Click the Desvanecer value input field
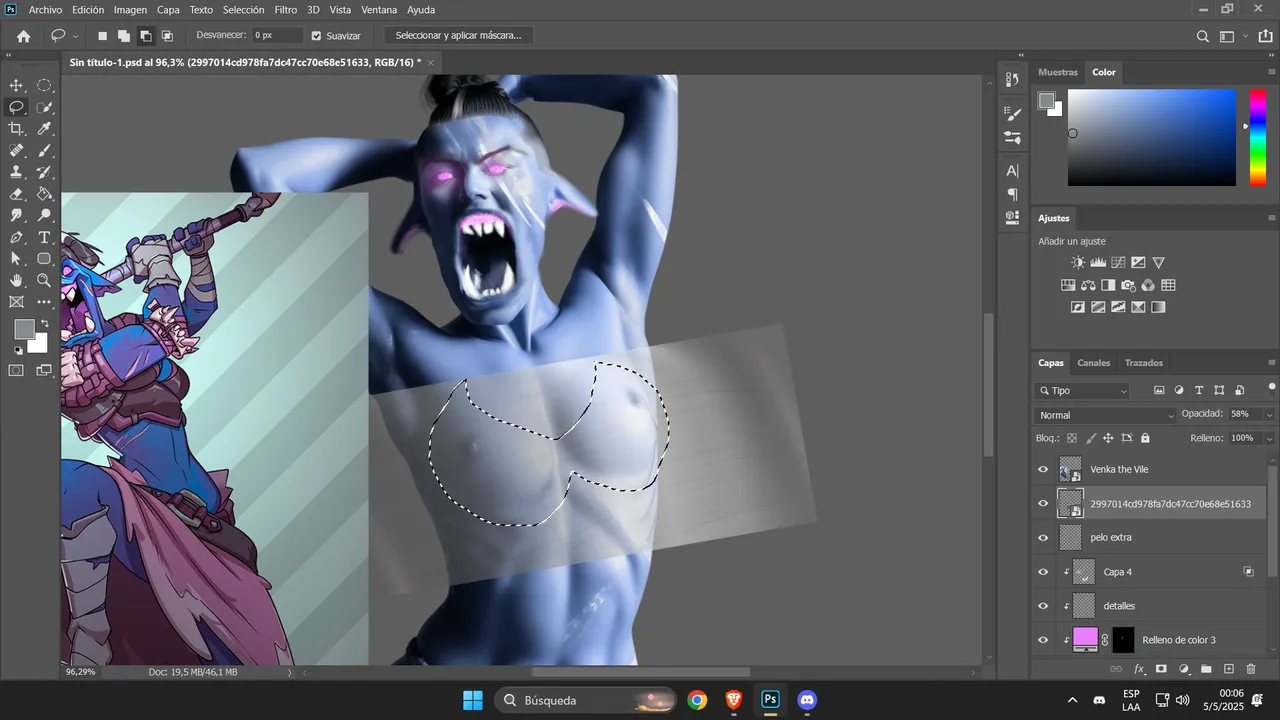Viewport: 1280px width, 720px height. [x=277, y=36]
